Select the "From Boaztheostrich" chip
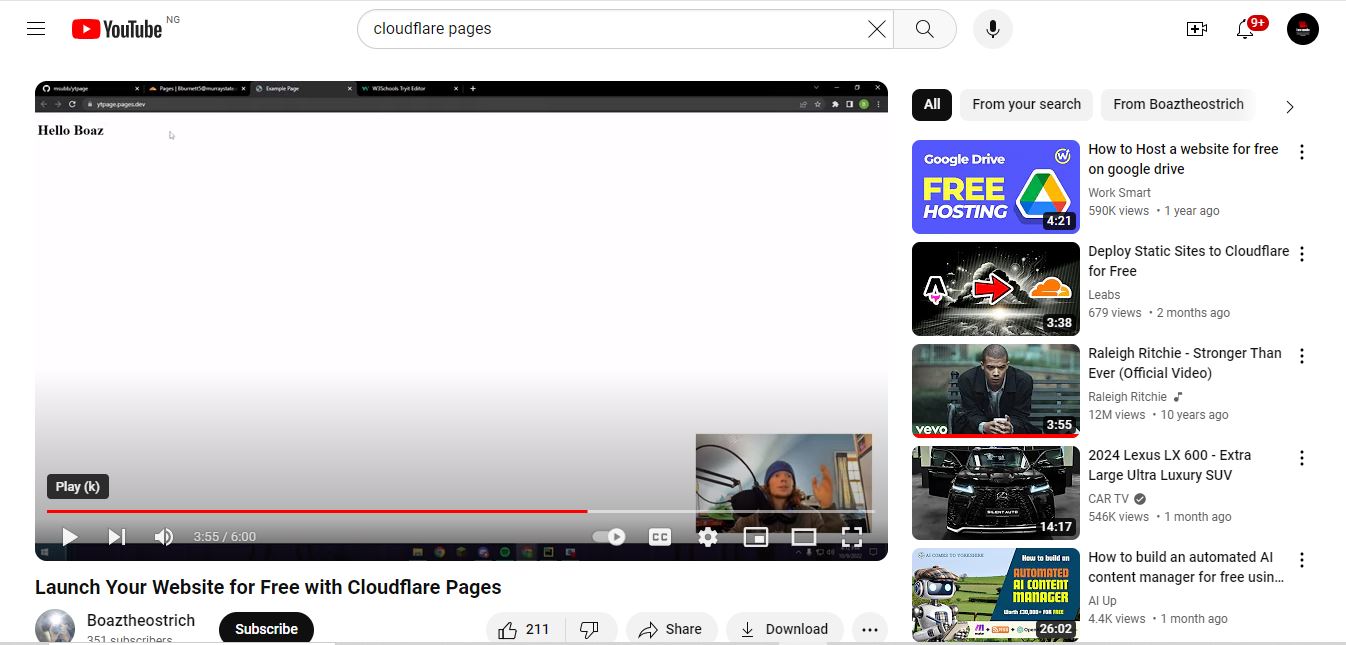Viewport: 1346px width, 645px height. point(1178,104)
